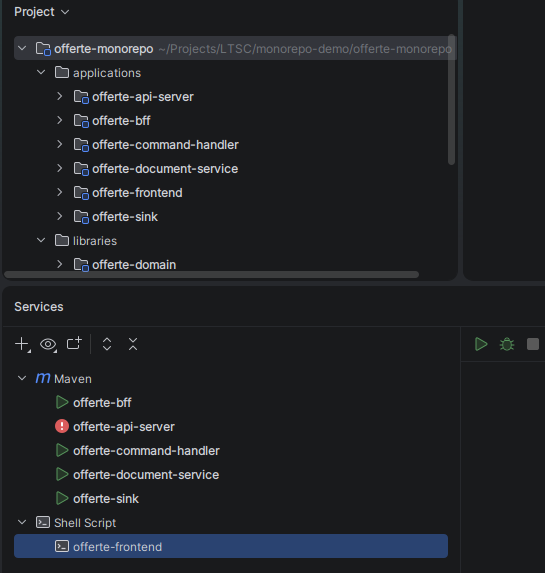Expand all services in the tree

107,344
